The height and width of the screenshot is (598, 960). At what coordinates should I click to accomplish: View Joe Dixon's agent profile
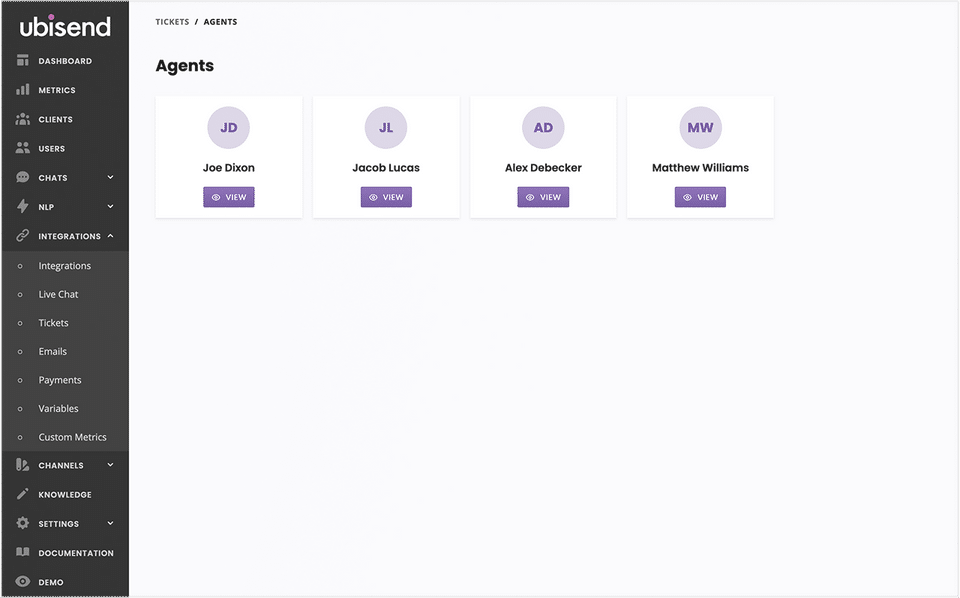(x=229, y=197)
